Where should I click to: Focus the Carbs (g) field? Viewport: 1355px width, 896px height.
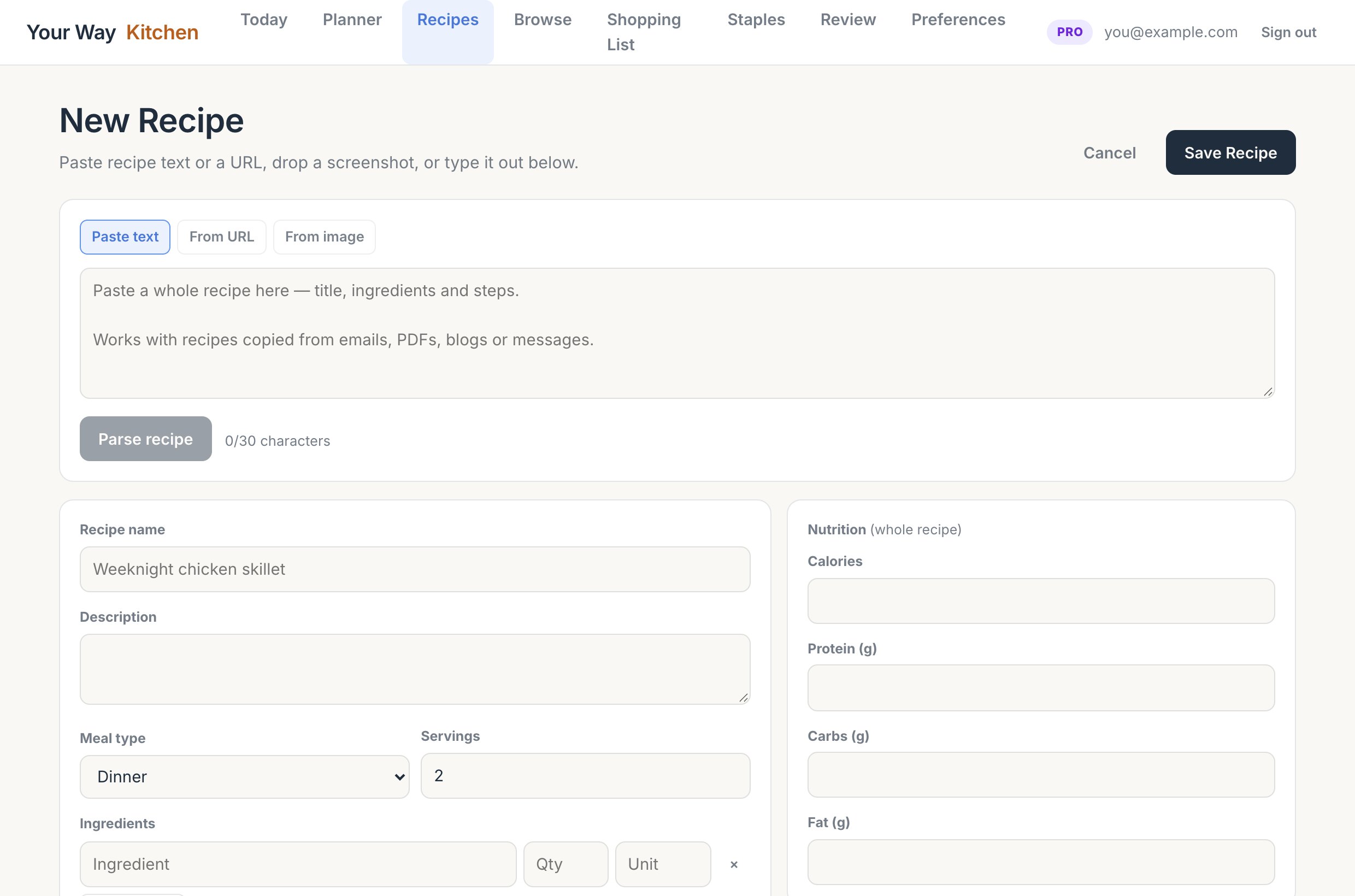click(1041, 775)
